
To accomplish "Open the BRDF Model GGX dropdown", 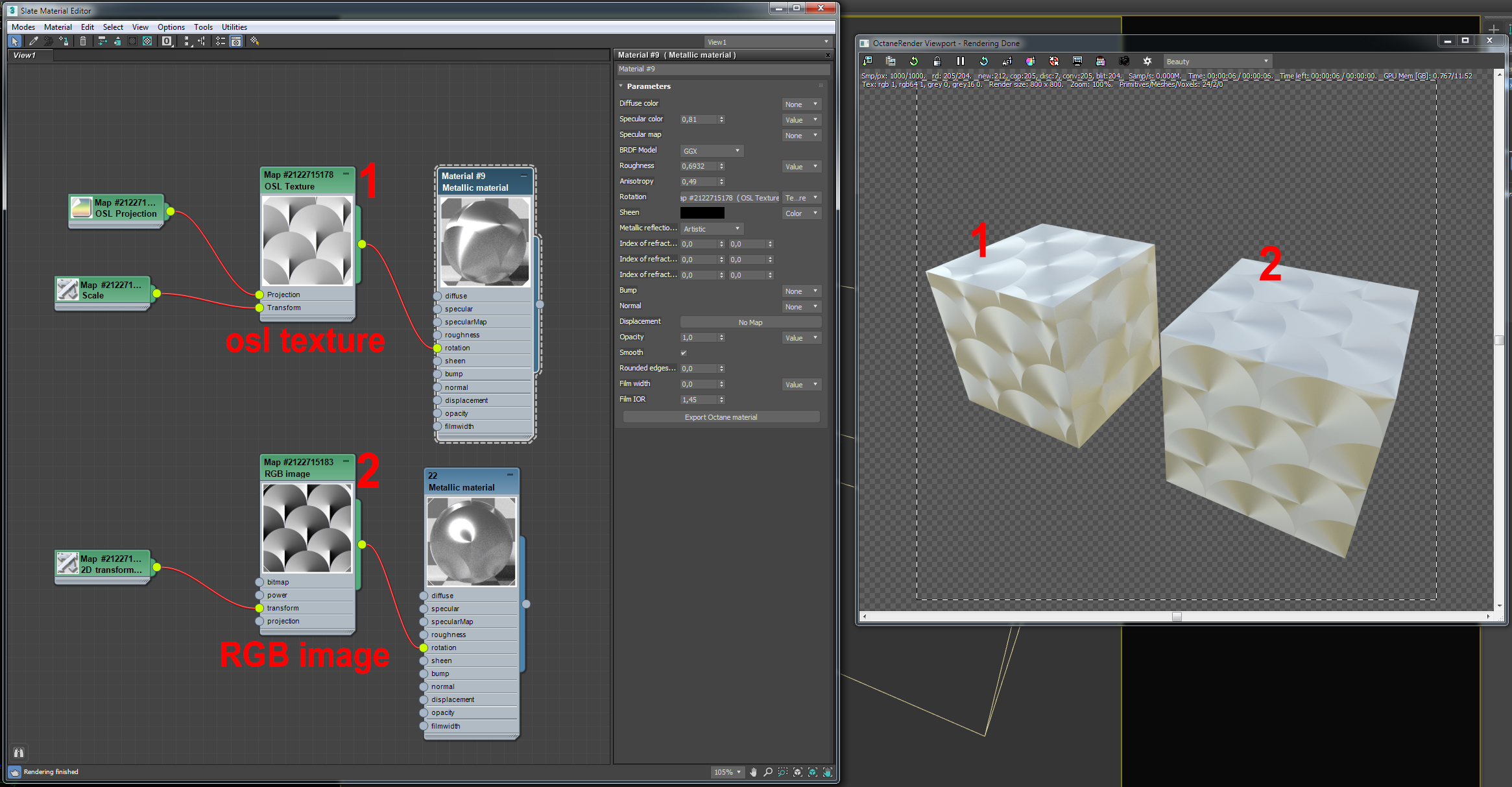I will [712, 151].
